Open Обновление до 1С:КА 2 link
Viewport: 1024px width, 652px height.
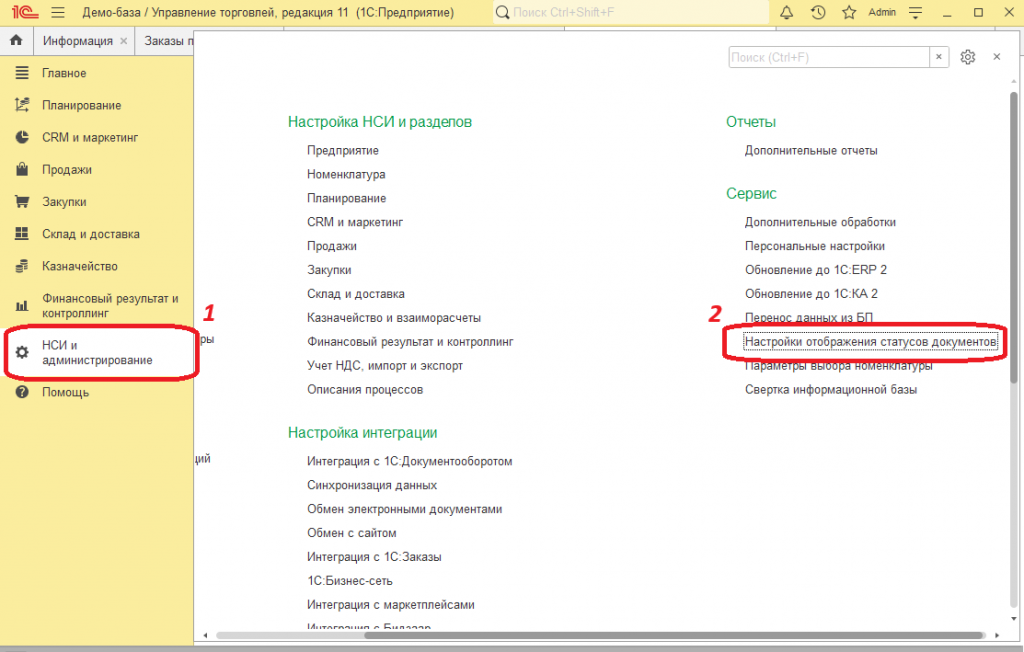point(811,294)
